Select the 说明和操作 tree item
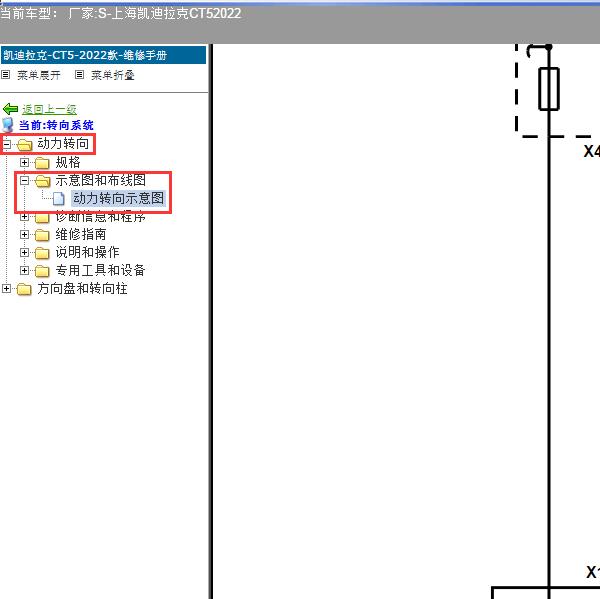 click(x=87, y=252)
